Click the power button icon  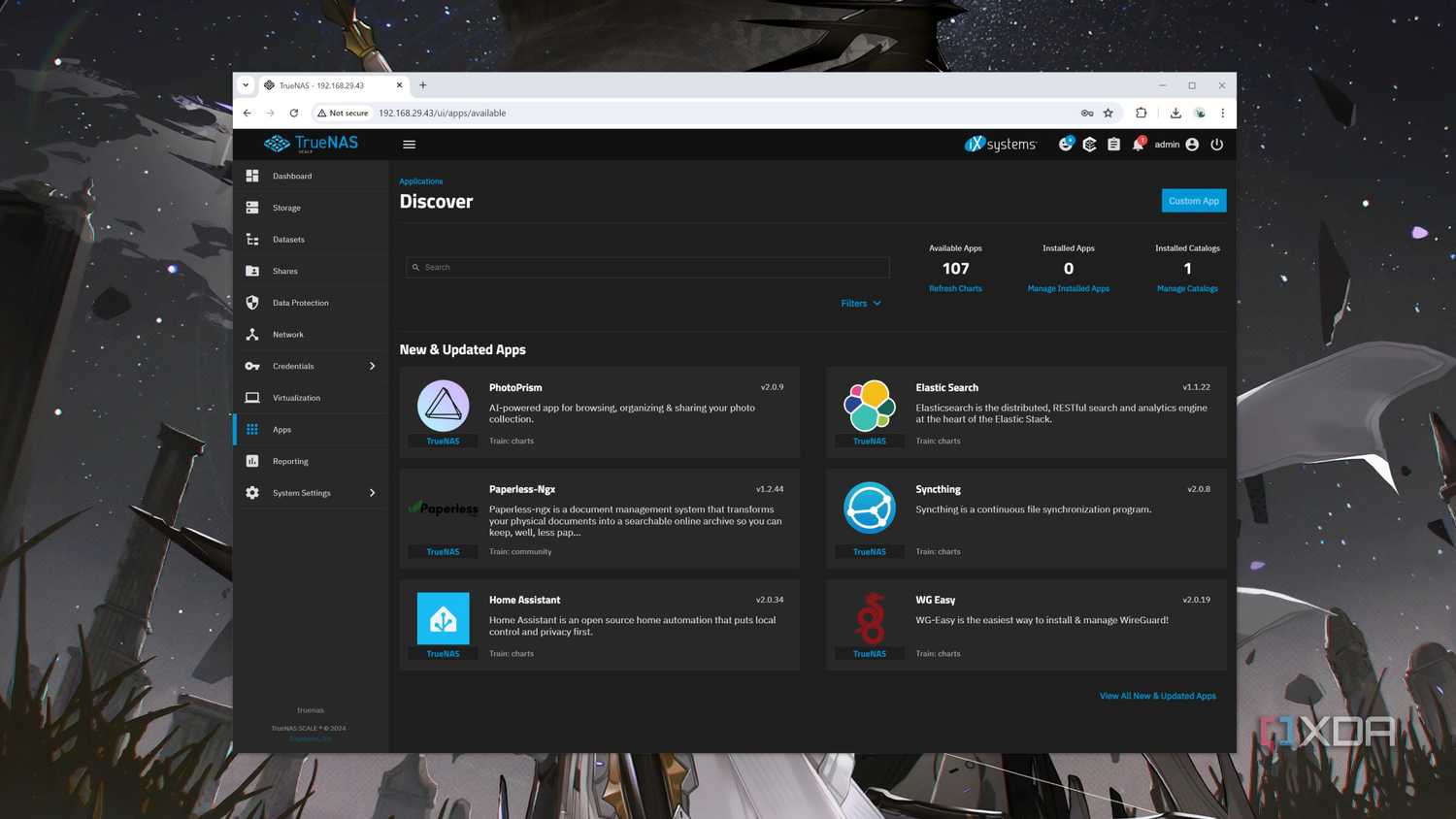(1216, 145)
